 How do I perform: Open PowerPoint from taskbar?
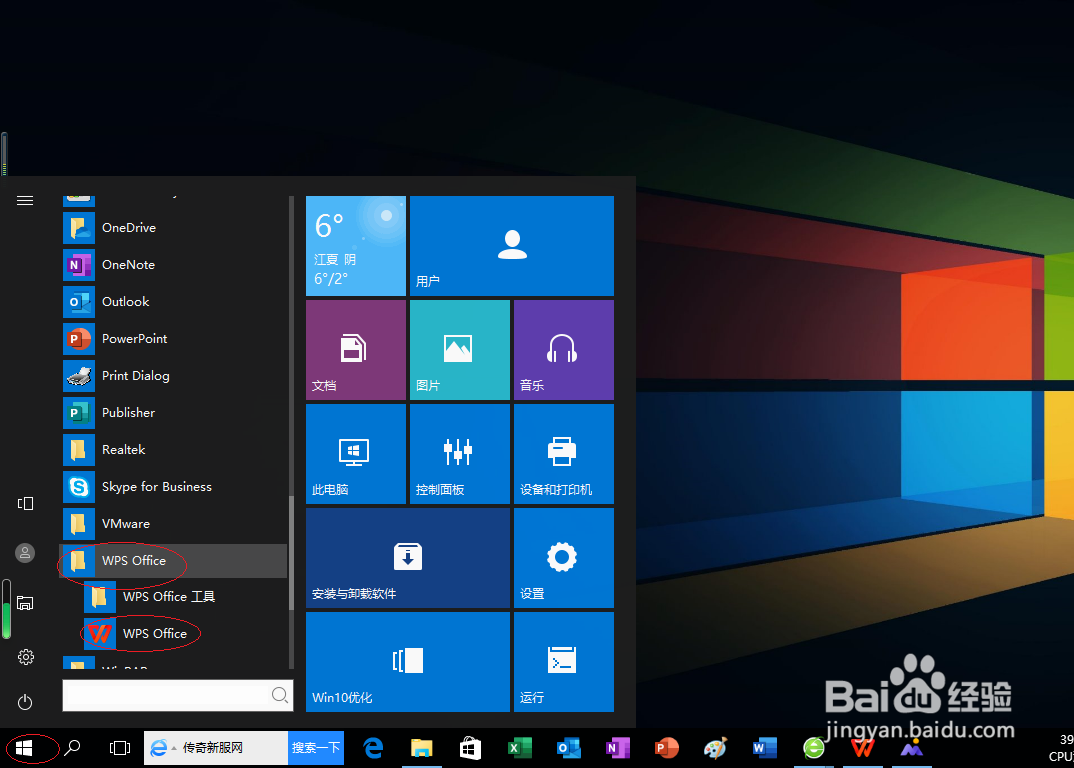point(666,748)
